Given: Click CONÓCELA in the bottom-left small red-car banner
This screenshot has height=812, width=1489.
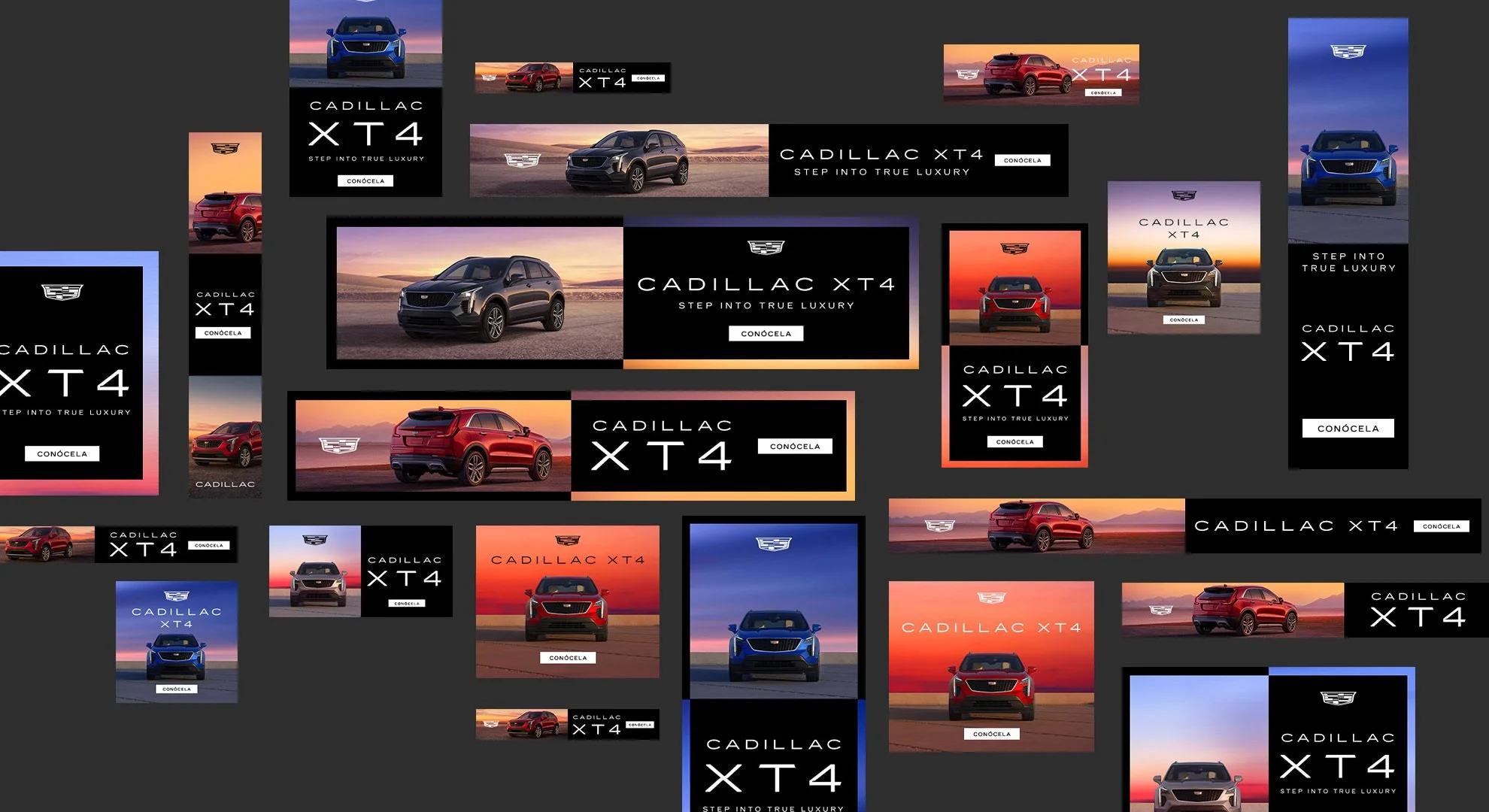Looking at the screenshot, I should point(209,545).
